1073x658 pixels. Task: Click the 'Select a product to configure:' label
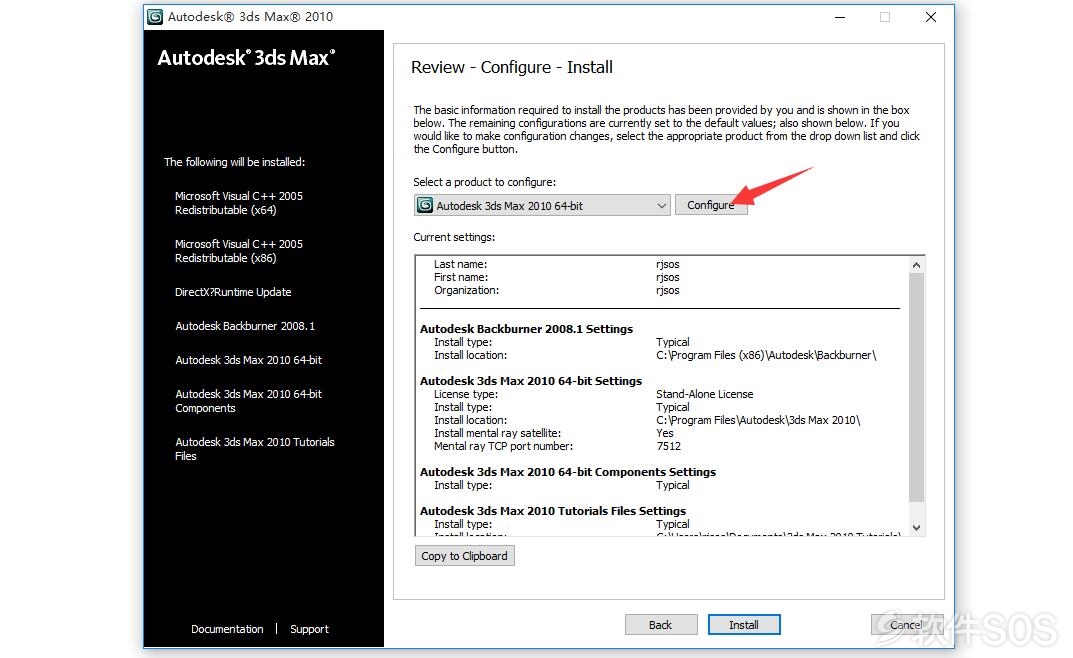[484, 182]
